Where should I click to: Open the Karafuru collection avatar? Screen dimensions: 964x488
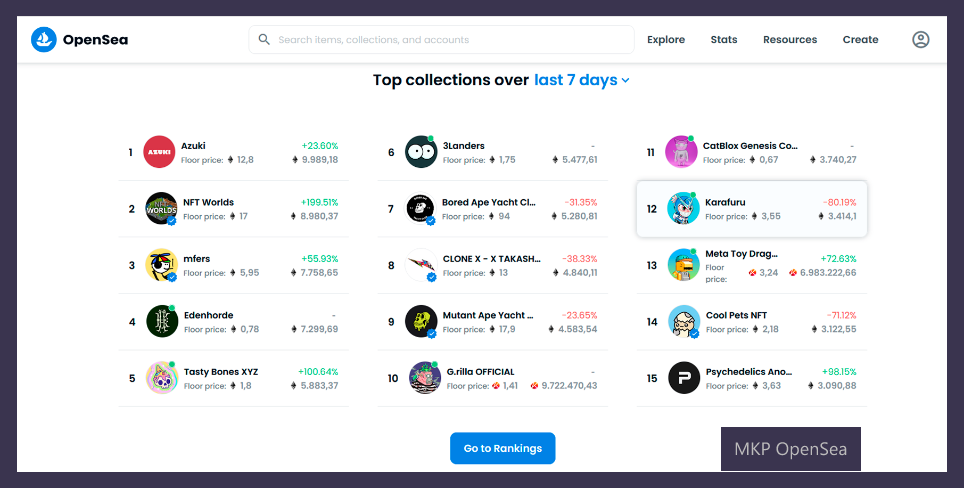pos(683,208)
